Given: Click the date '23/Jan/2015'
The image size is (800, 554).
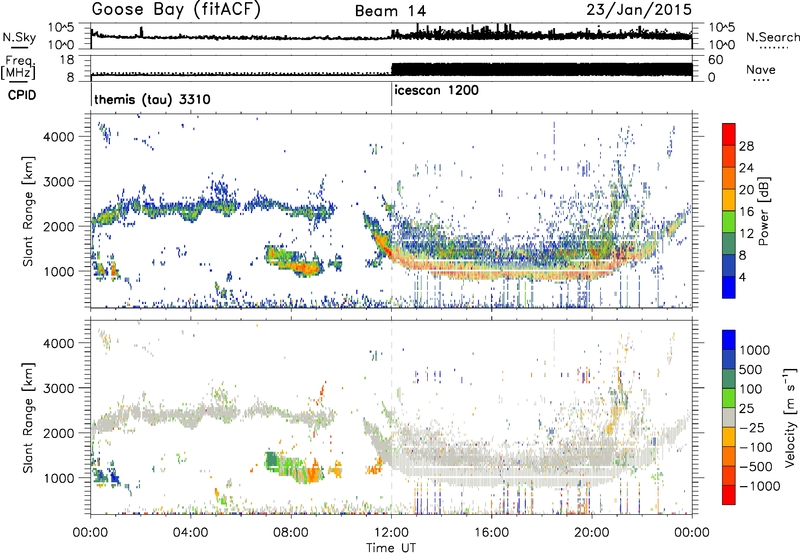Looking at the screenshot, I should 639,9.
